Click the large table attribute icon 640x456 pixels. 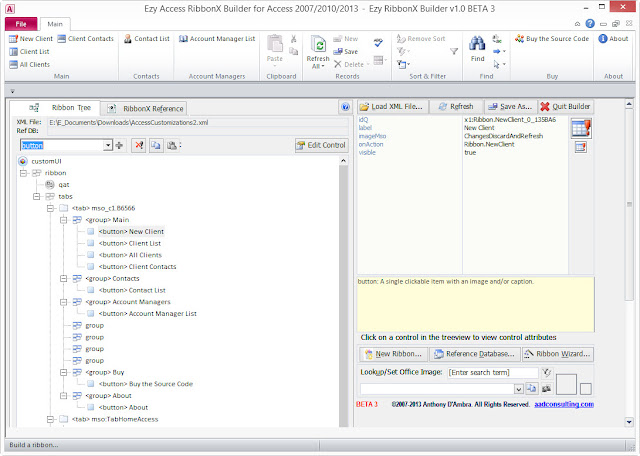pyautogui.click(x=581, y=128)
